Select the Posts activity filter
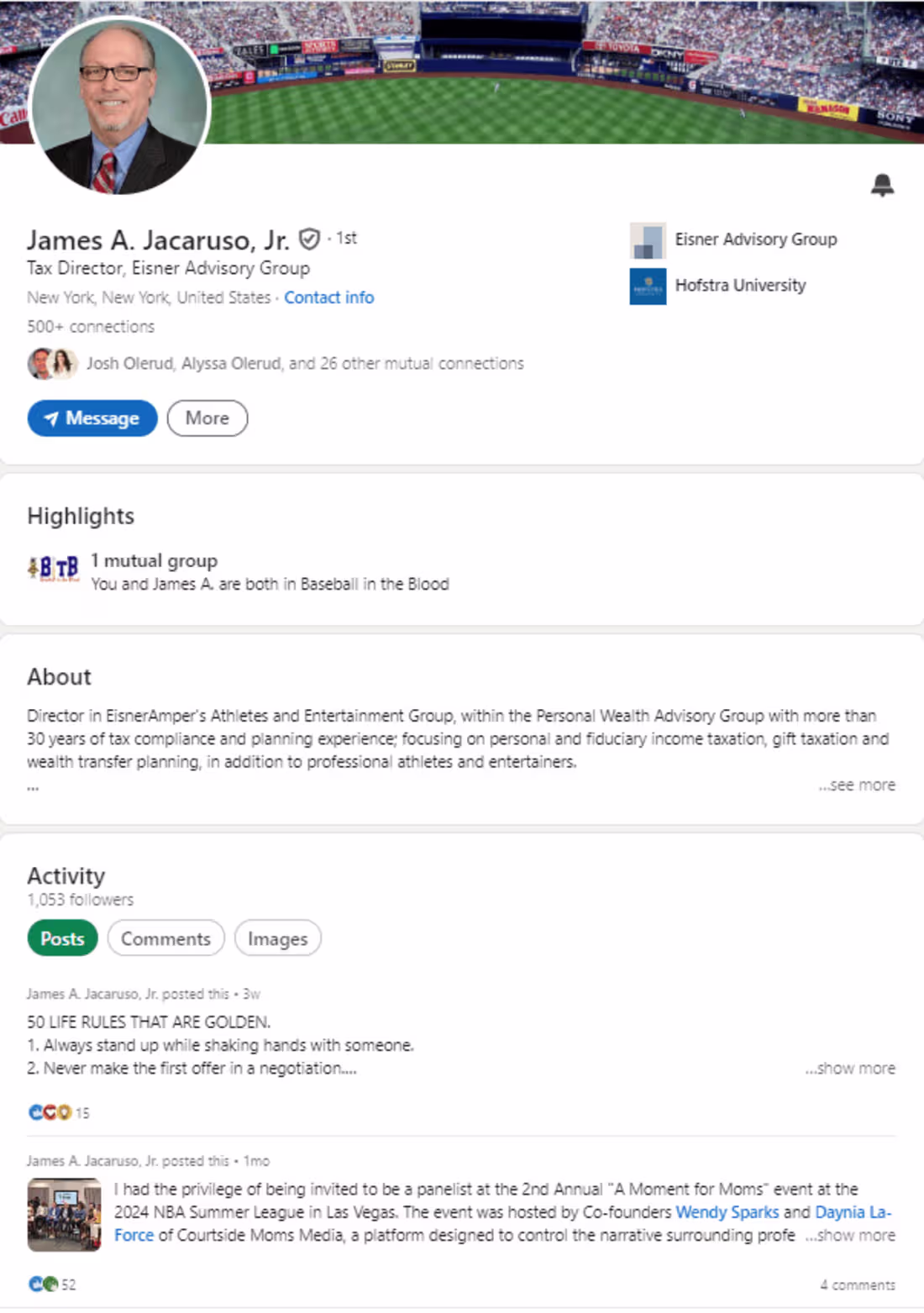924x1313 pixels. 61,938
